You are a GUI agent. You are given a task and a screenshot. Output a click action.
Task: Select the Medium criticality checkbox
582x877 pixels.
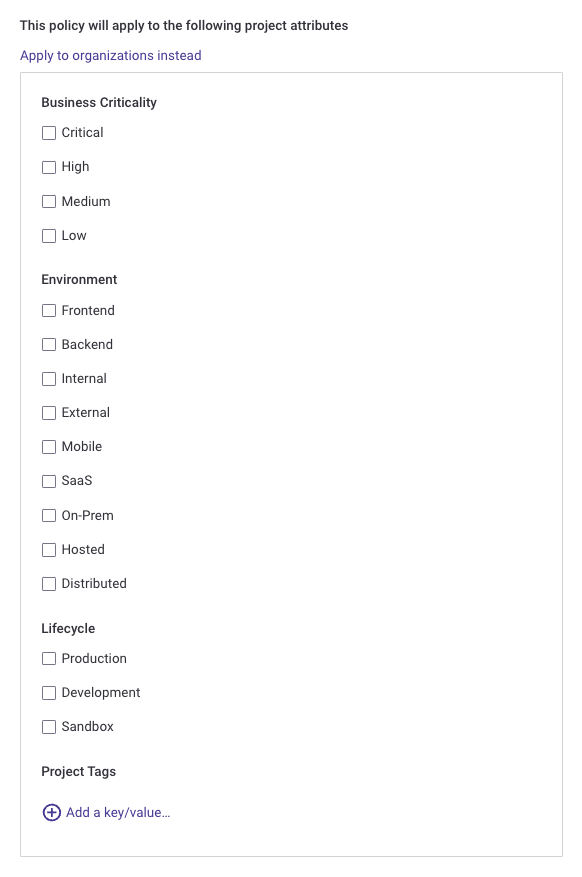[49, 201]
